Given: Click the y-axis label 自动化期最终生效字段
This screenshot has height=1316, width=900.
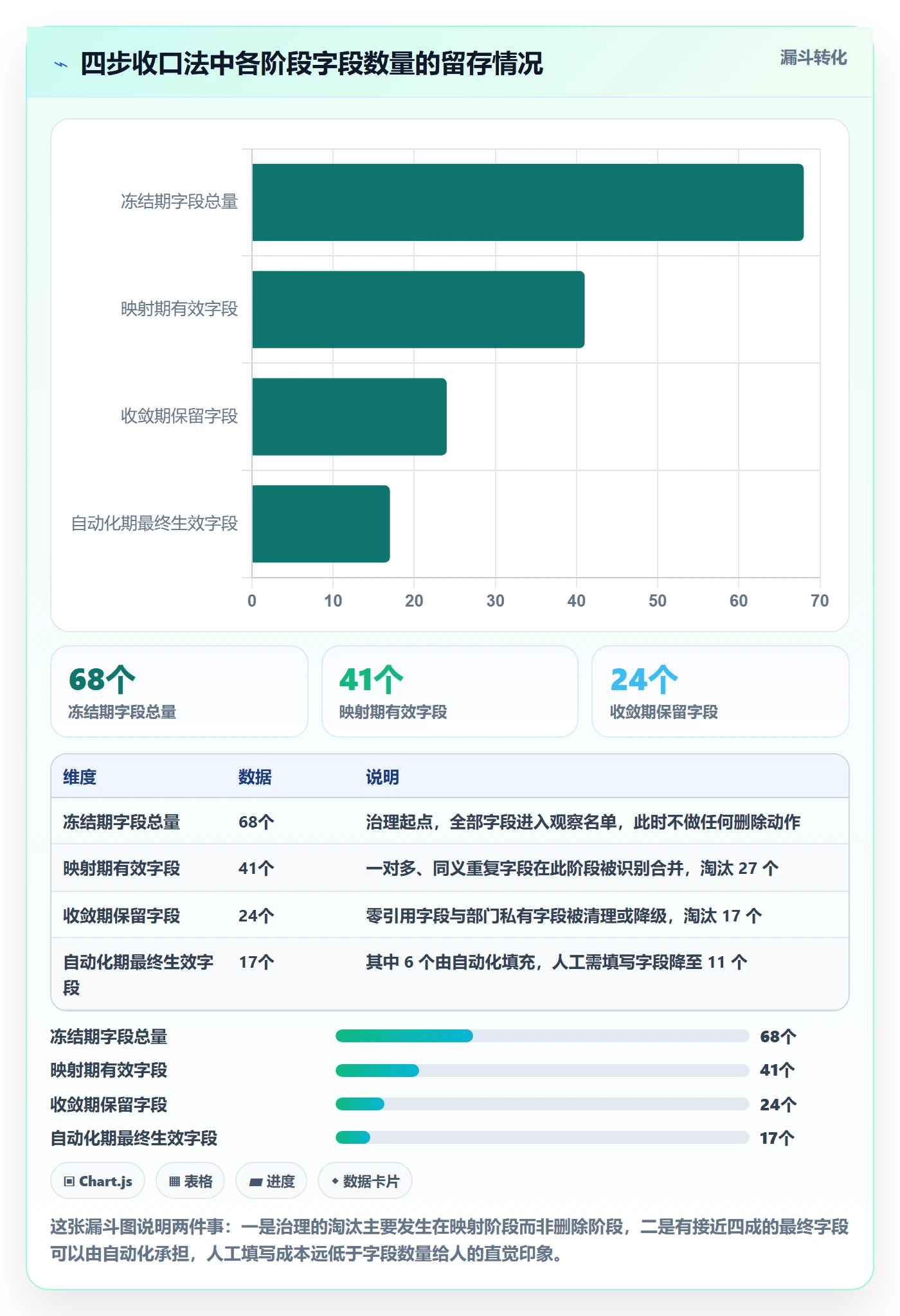Looking at the screenshot, I should [x=154, y=524].
